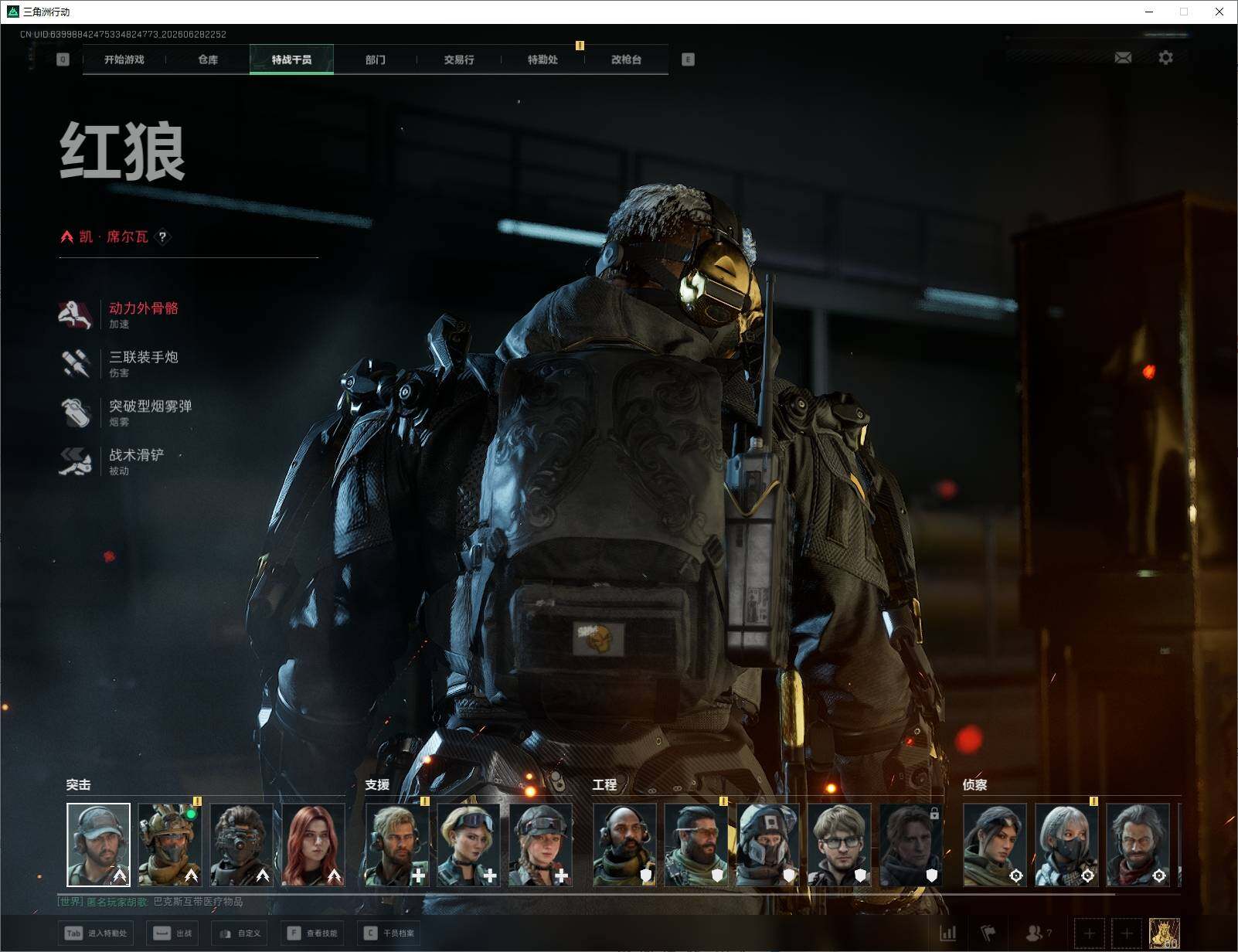This screenshot has width=1238, height=952.
Task: Click the first empty squad slot plus
Action: pyautogui.click(x=1089, y=933)
